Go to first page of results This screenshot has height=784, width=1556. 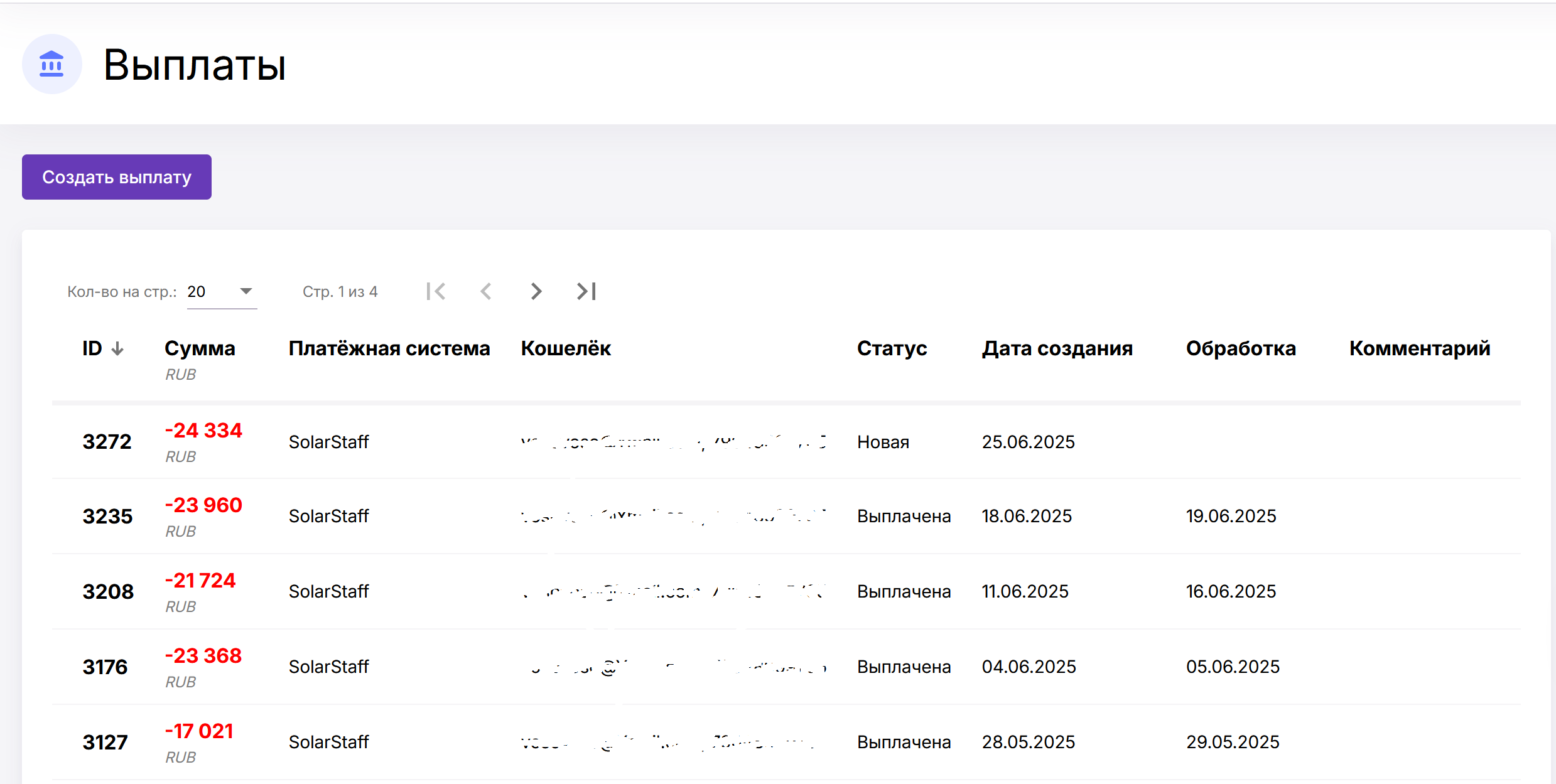pyautogui.click(x=436, y=291)
